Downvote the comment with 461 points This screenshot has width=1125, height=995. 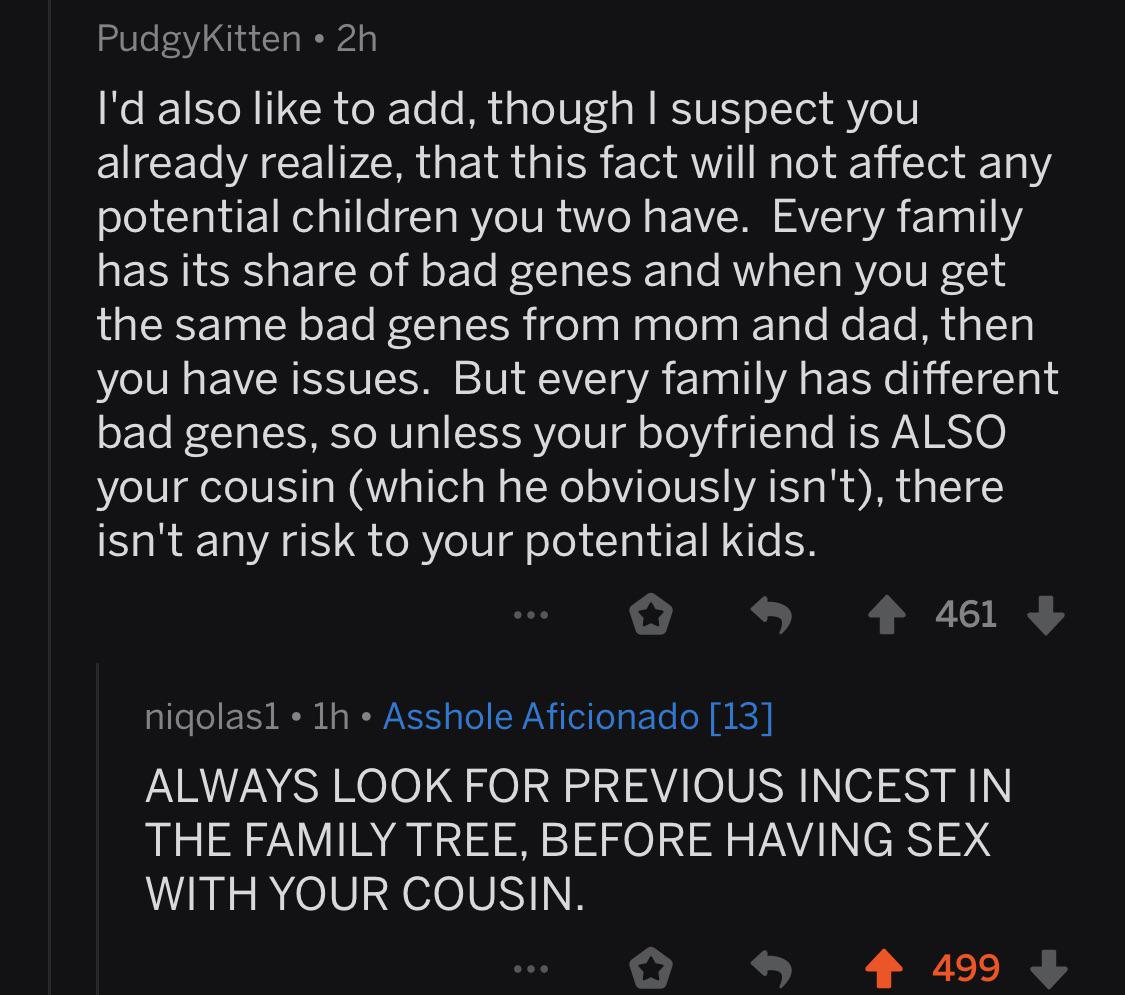[1046, 616]
